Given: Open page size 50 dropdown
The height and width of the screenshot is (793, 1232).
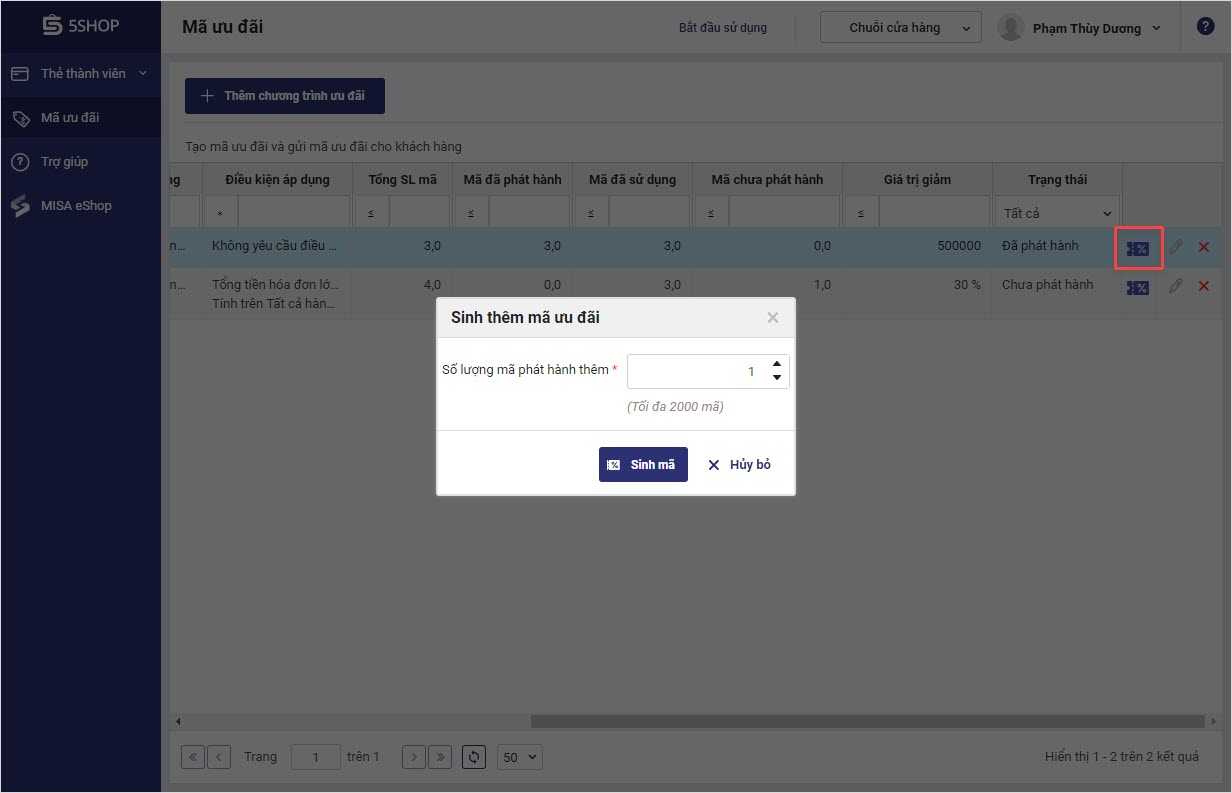Looking at the screenshot, I should (520, 757).
